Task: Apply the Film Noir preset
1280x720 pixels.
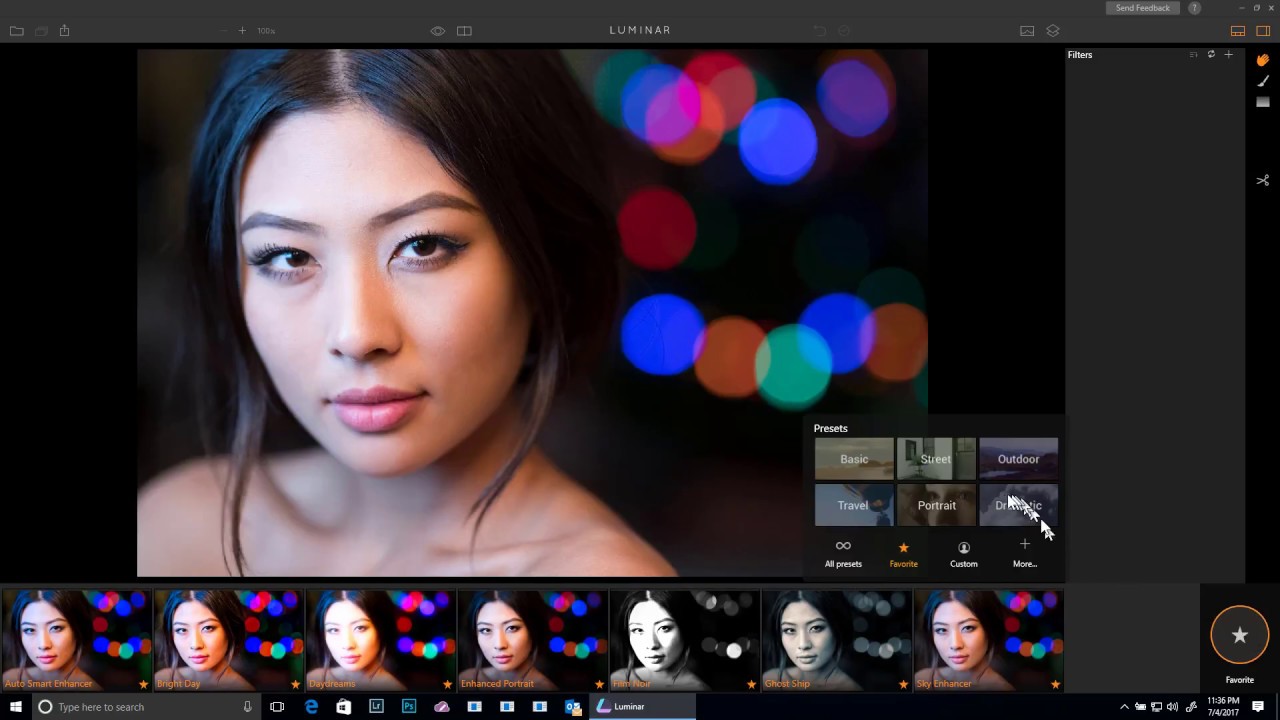Action: coord(684,640)
